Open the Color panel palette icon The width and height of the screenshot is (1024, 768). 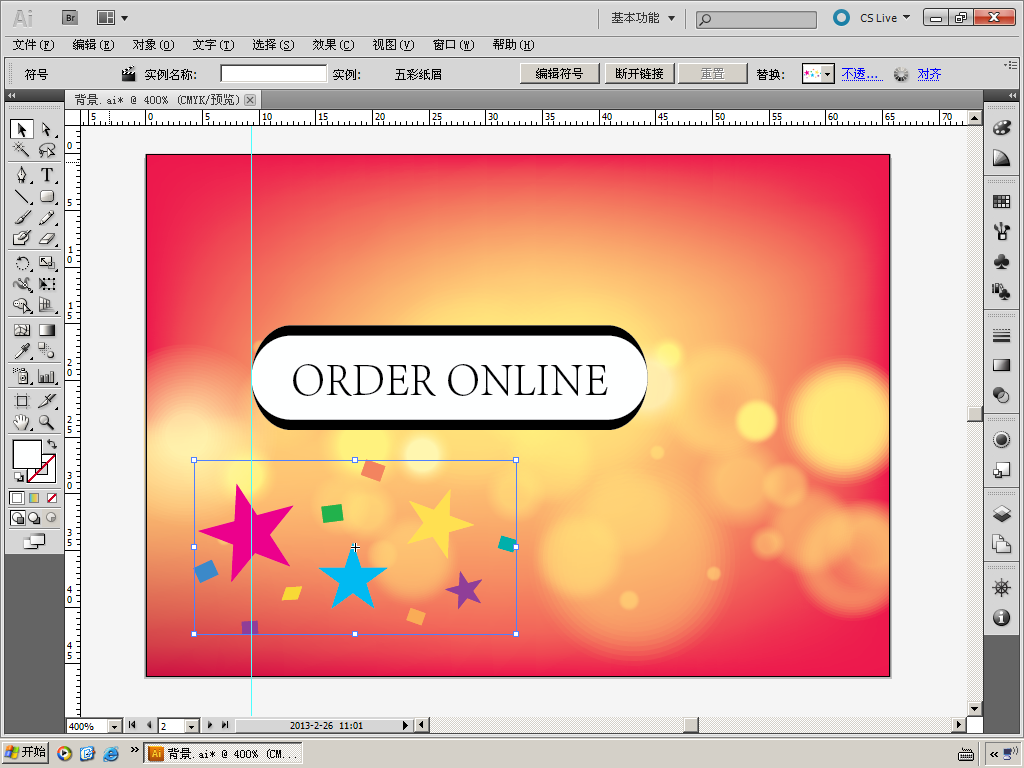(1001, 128)
